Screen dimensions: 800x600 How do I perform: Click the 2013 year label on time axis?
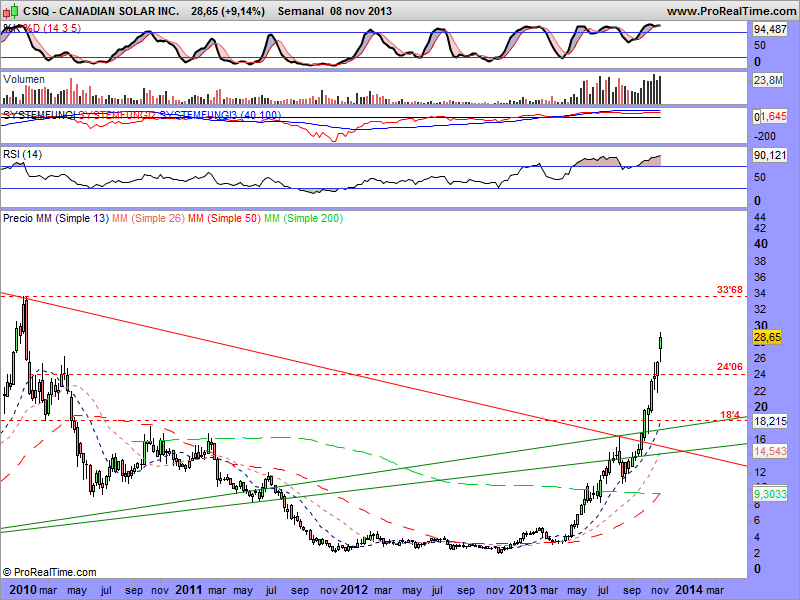click(522, 590)
